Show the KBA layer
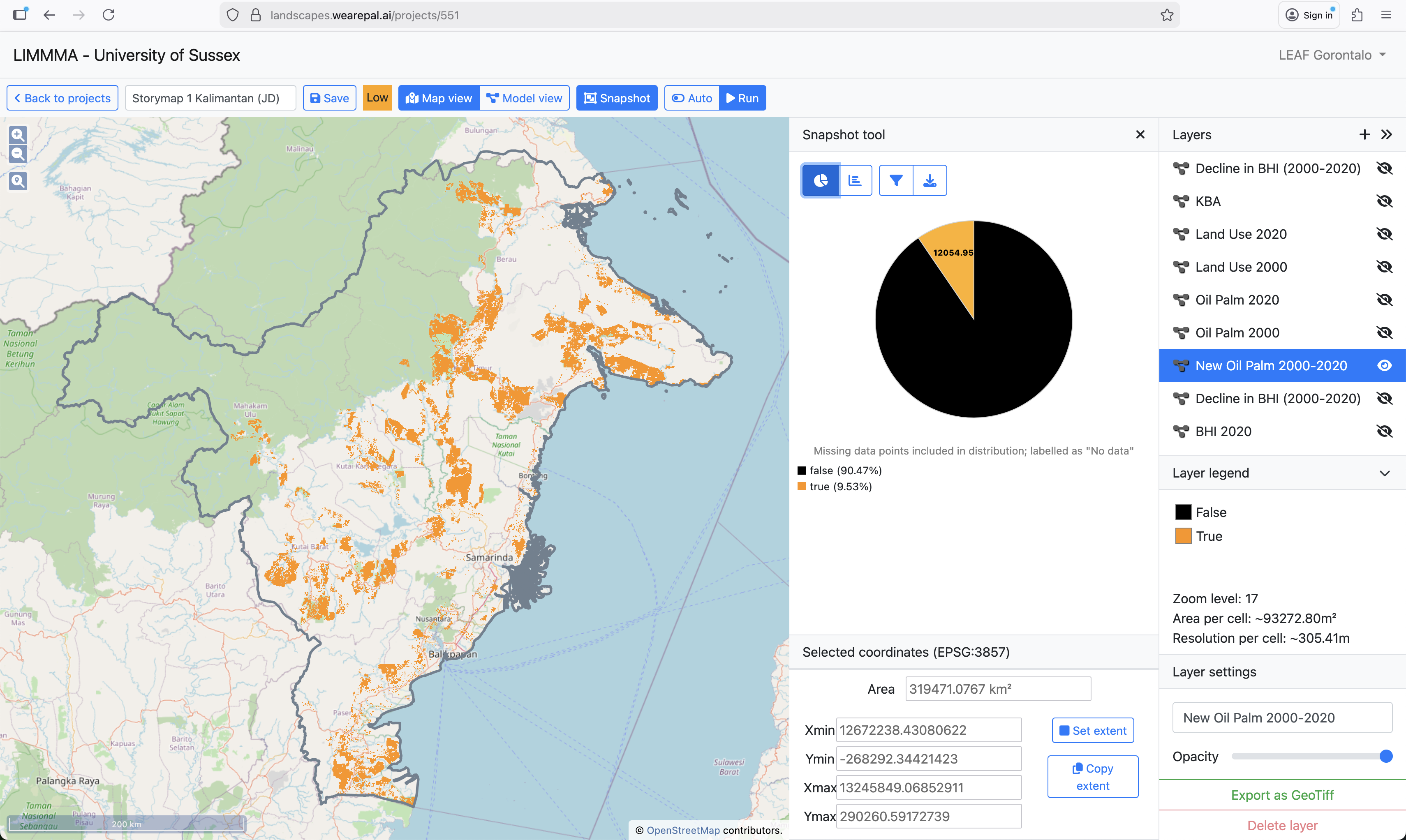1406x840 pixels. [1384, 201]
